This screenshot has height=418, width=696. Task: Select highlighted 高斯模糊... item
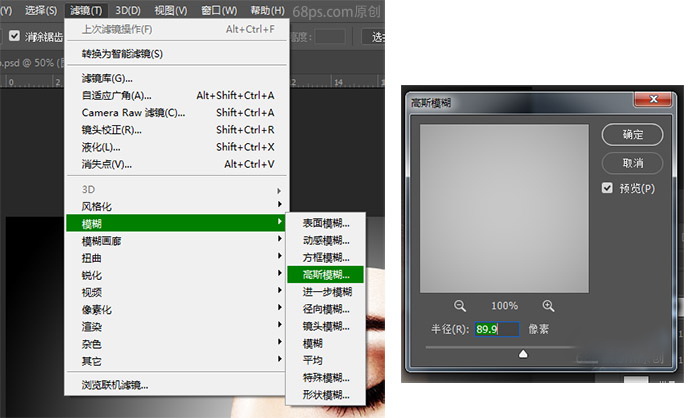[326, 275]
